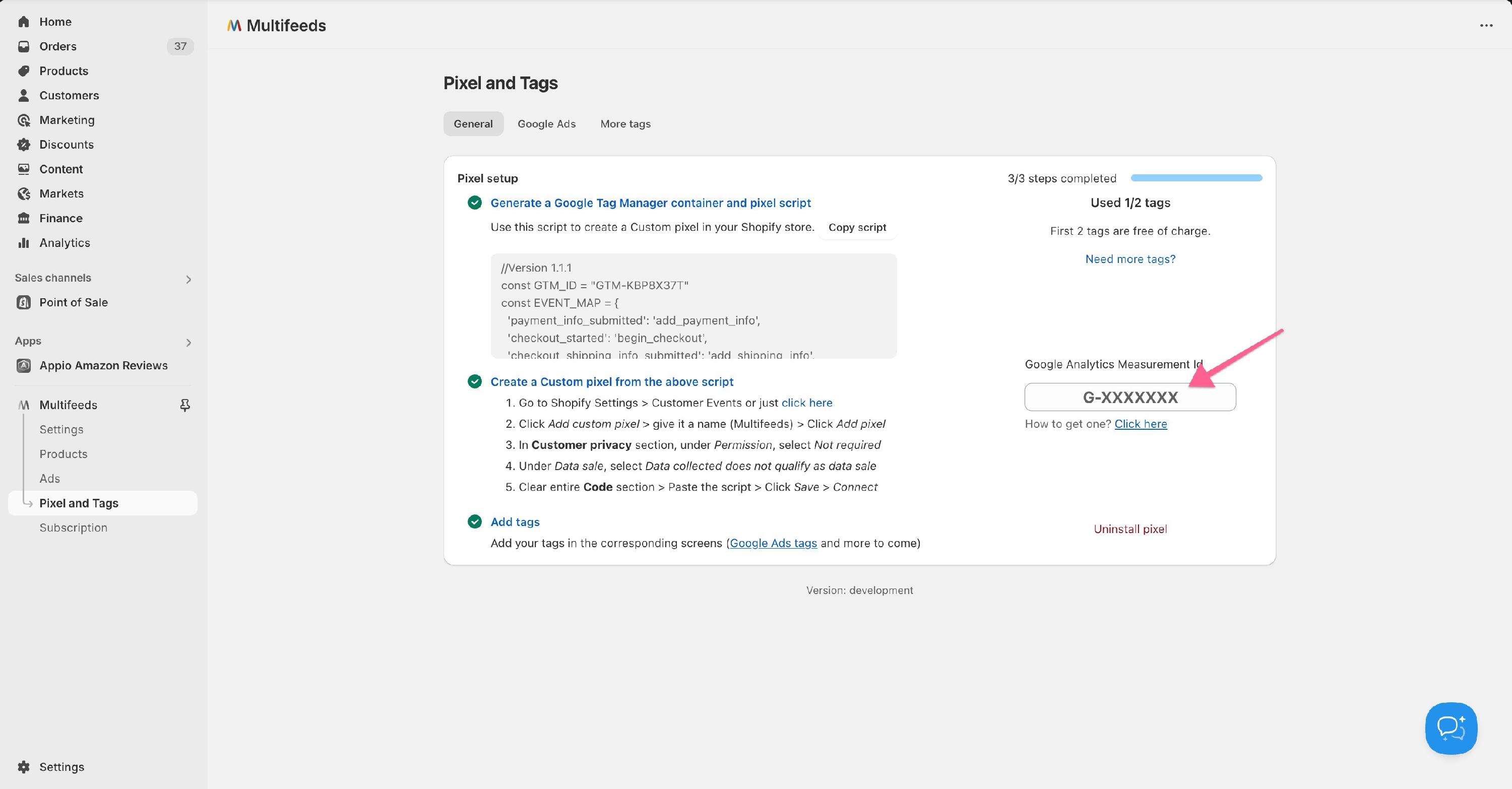
Task: Click the steps completed progress bar
Action: click(x=1196, y=178)
